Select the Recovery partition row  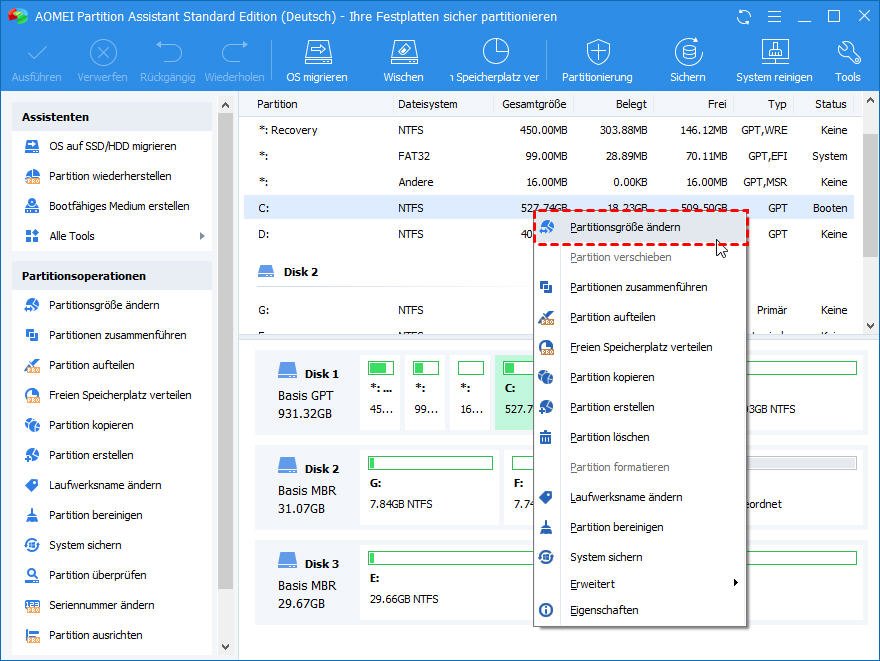[549, 130]
